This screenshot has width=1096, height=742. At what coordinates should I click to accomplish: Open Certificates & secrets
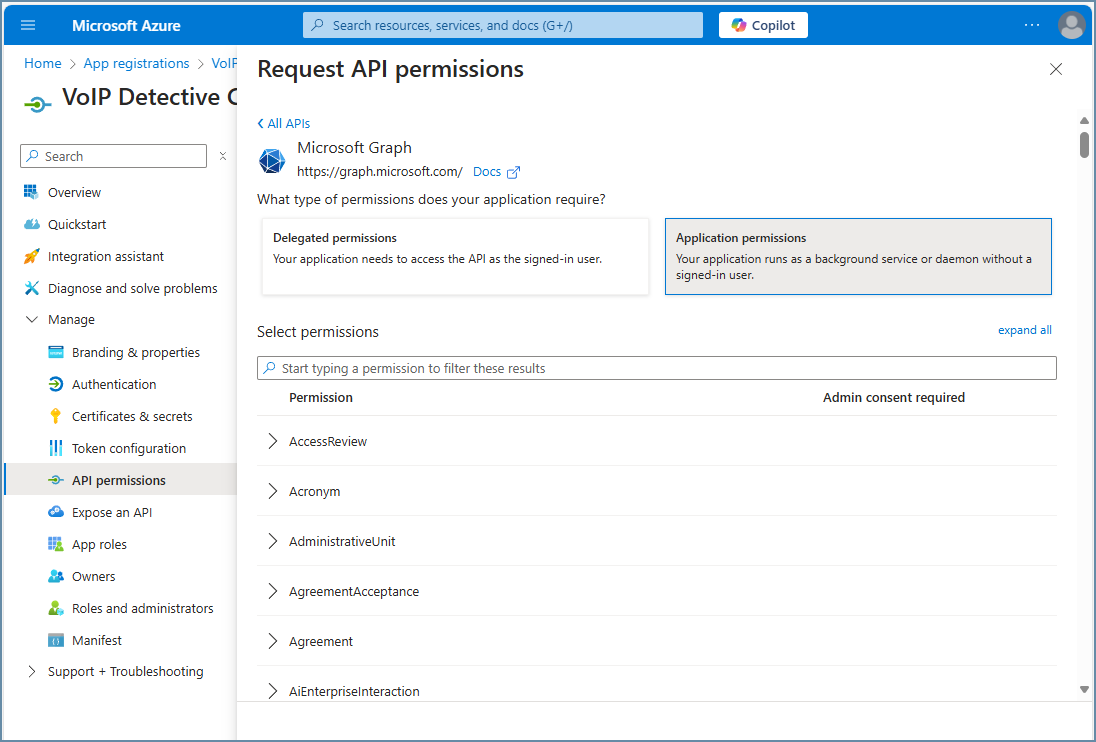pyautogui.click(x=132, y=416)
